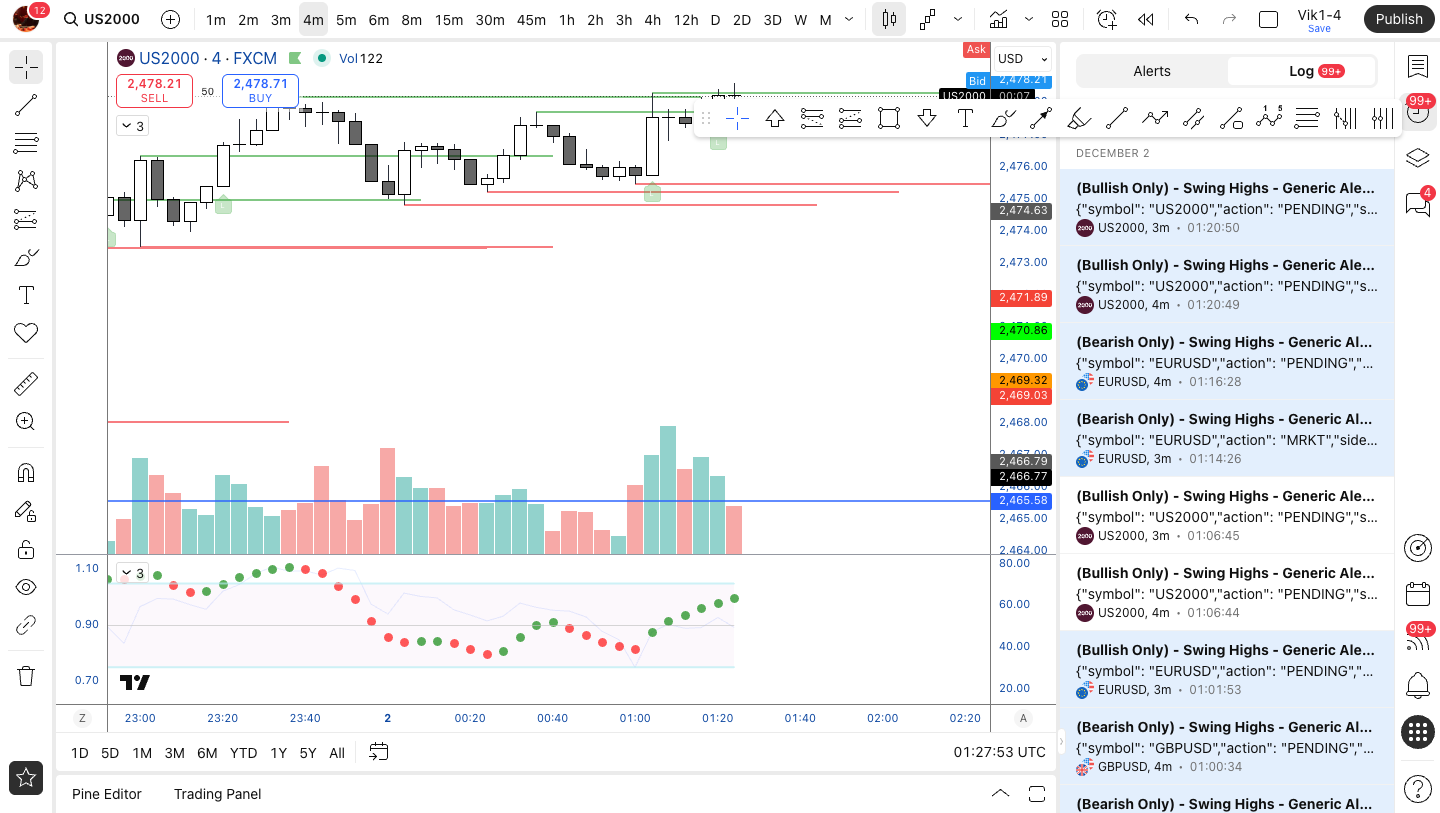Viewport: 1440px width, 813px height.
Task: Select the Arrow Mark Up drawing tool
Action: [775, 119]
